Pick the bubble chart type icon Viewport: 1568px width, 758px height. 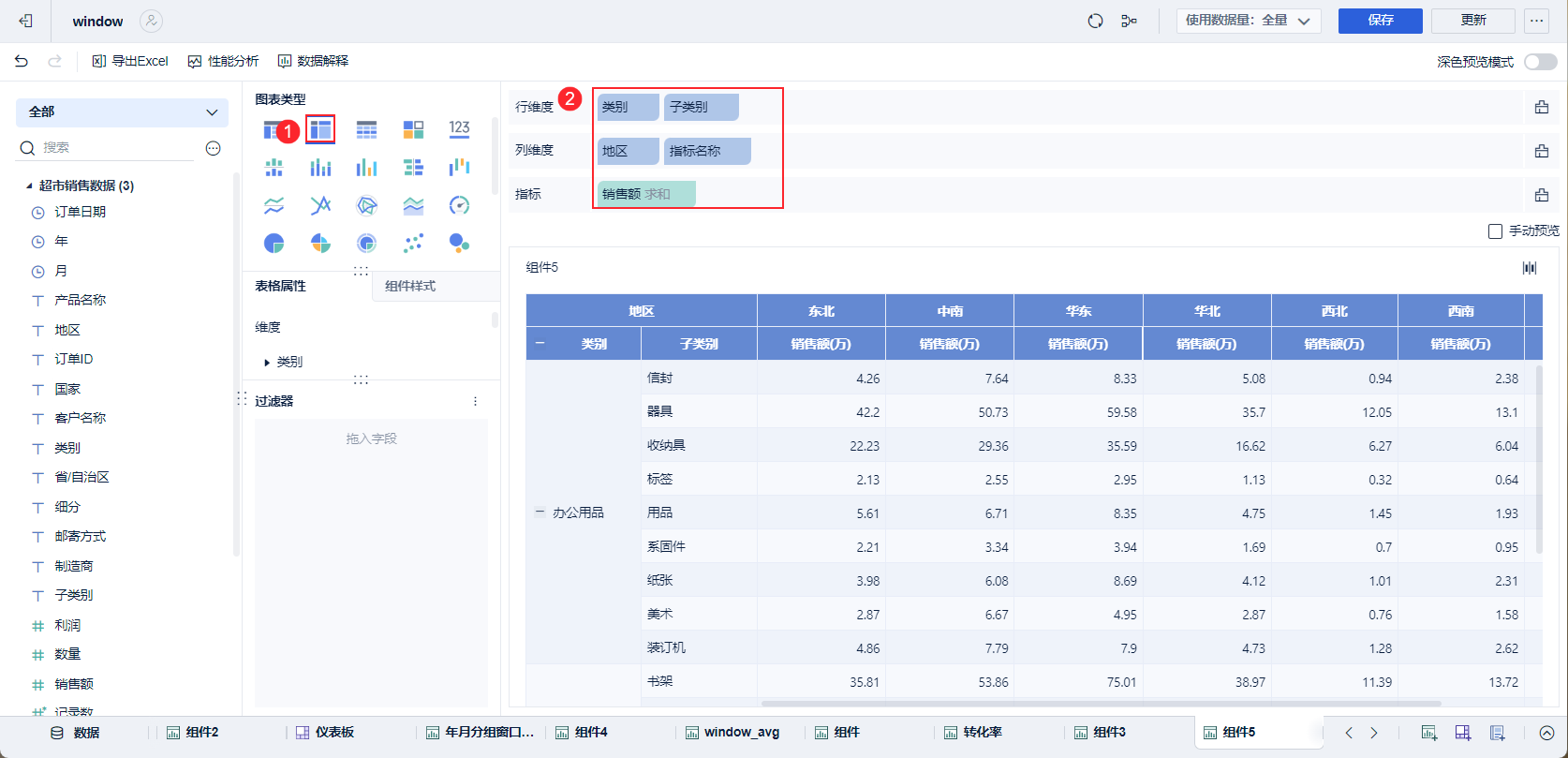click(x=459, y=244)
